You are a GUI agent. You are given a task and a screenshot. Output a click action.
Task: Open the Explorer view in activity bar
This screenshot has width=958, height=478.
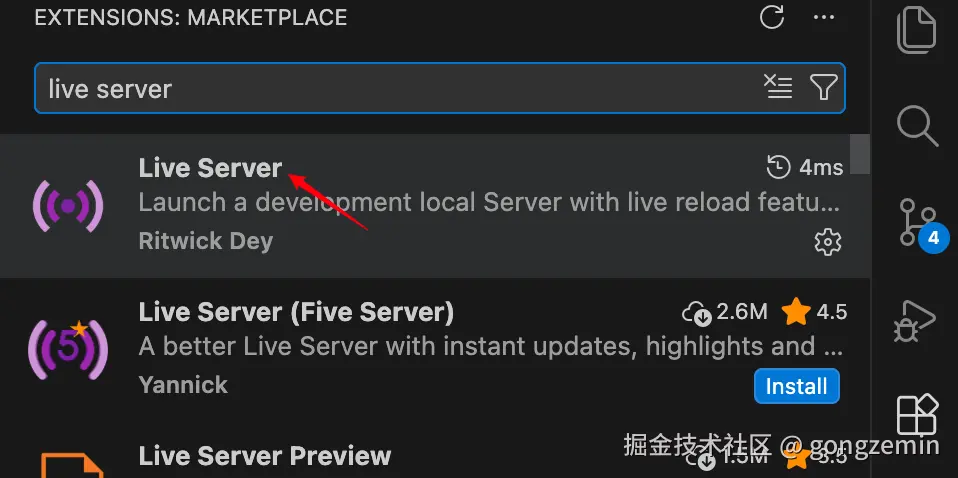[916, 28]
